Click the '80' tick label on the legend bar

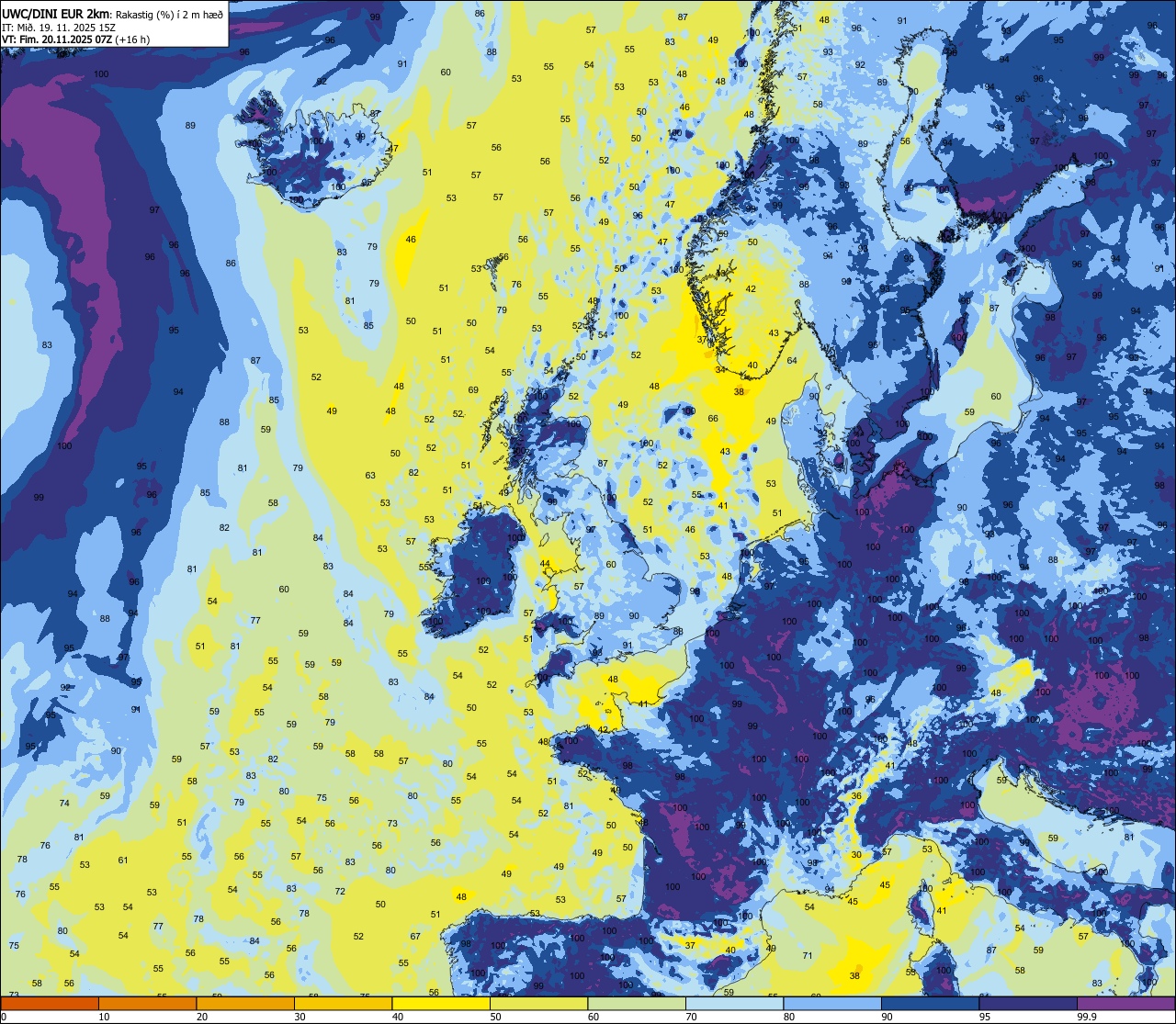[789, 1017]
